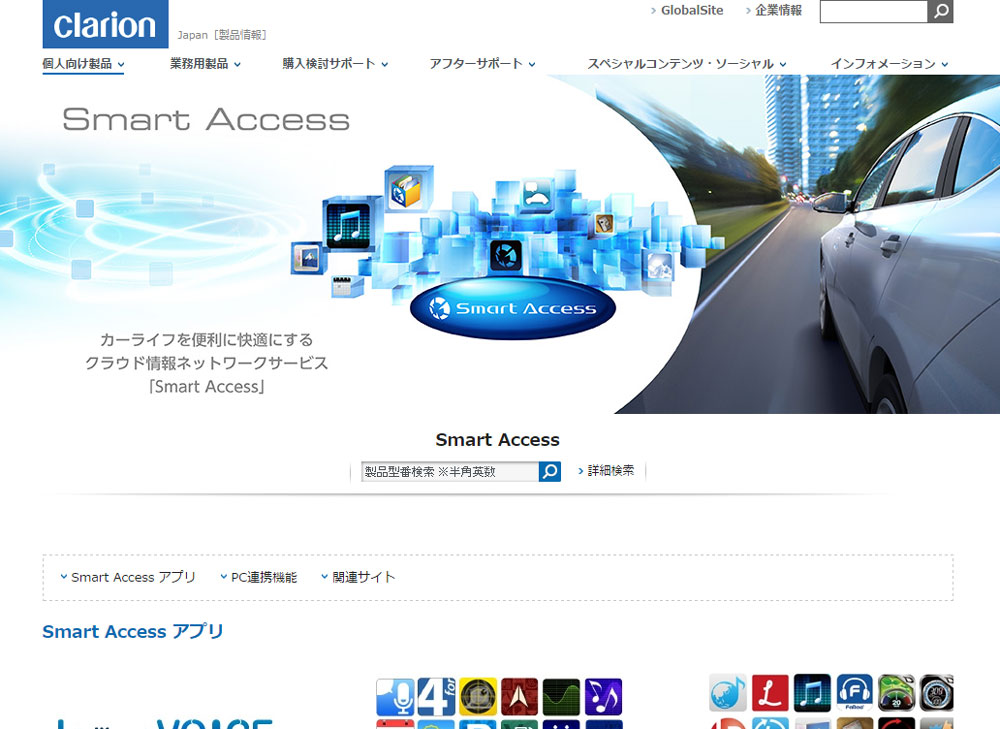
Task: Open the FaBoo headphones app icon
Action: point(855,693)
